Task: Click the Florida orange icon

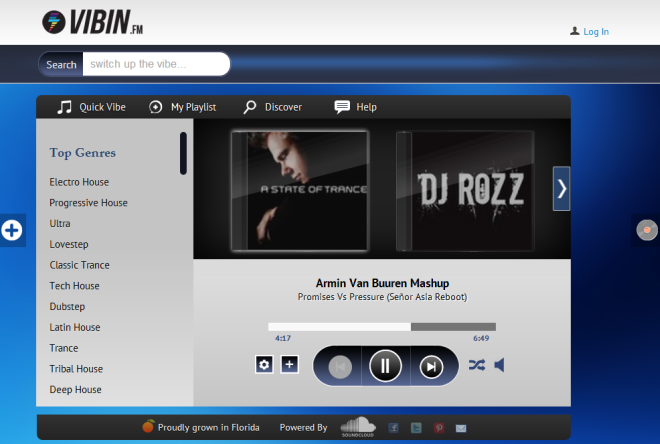Action: 148,426
